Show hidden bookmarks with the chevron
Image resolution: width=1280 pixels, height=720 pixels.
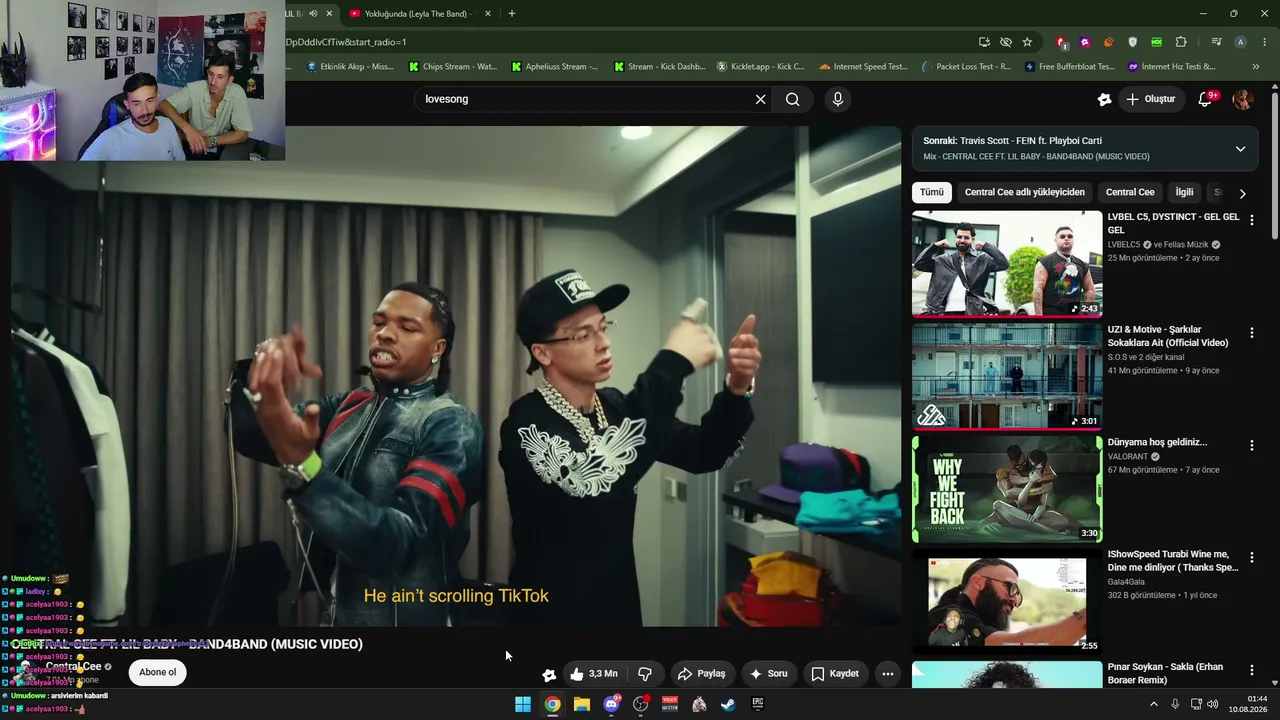(1256, 67)
